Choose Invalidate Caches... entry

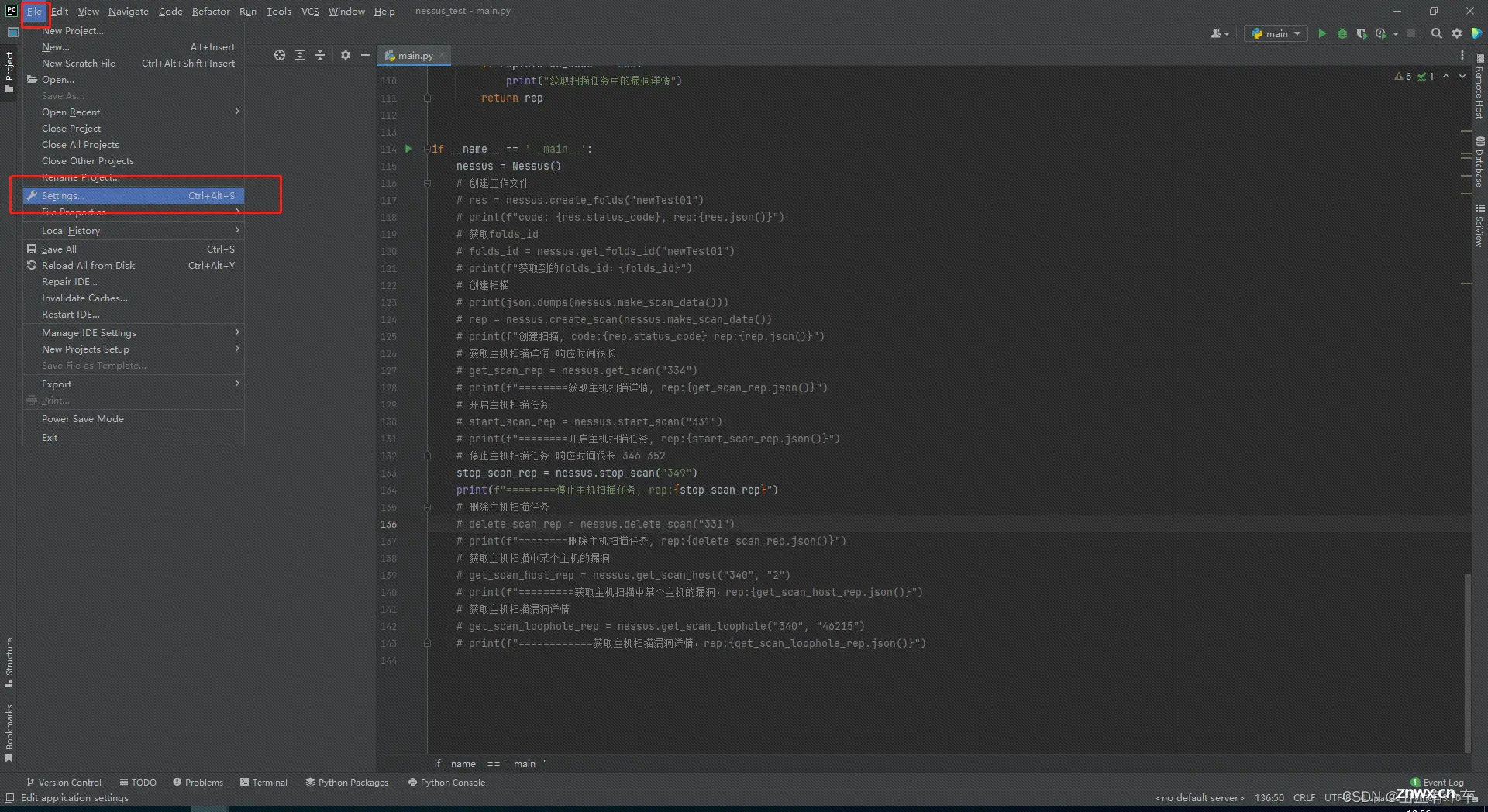[133, 298]
